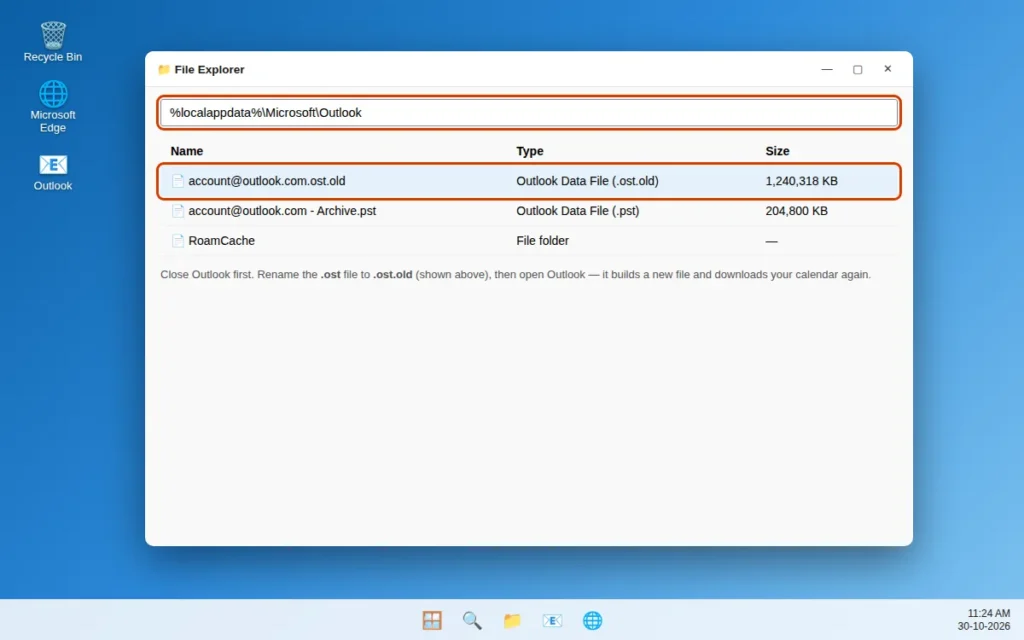Click the taskbar clock showing 11:24 AM

tap(988, 613)
